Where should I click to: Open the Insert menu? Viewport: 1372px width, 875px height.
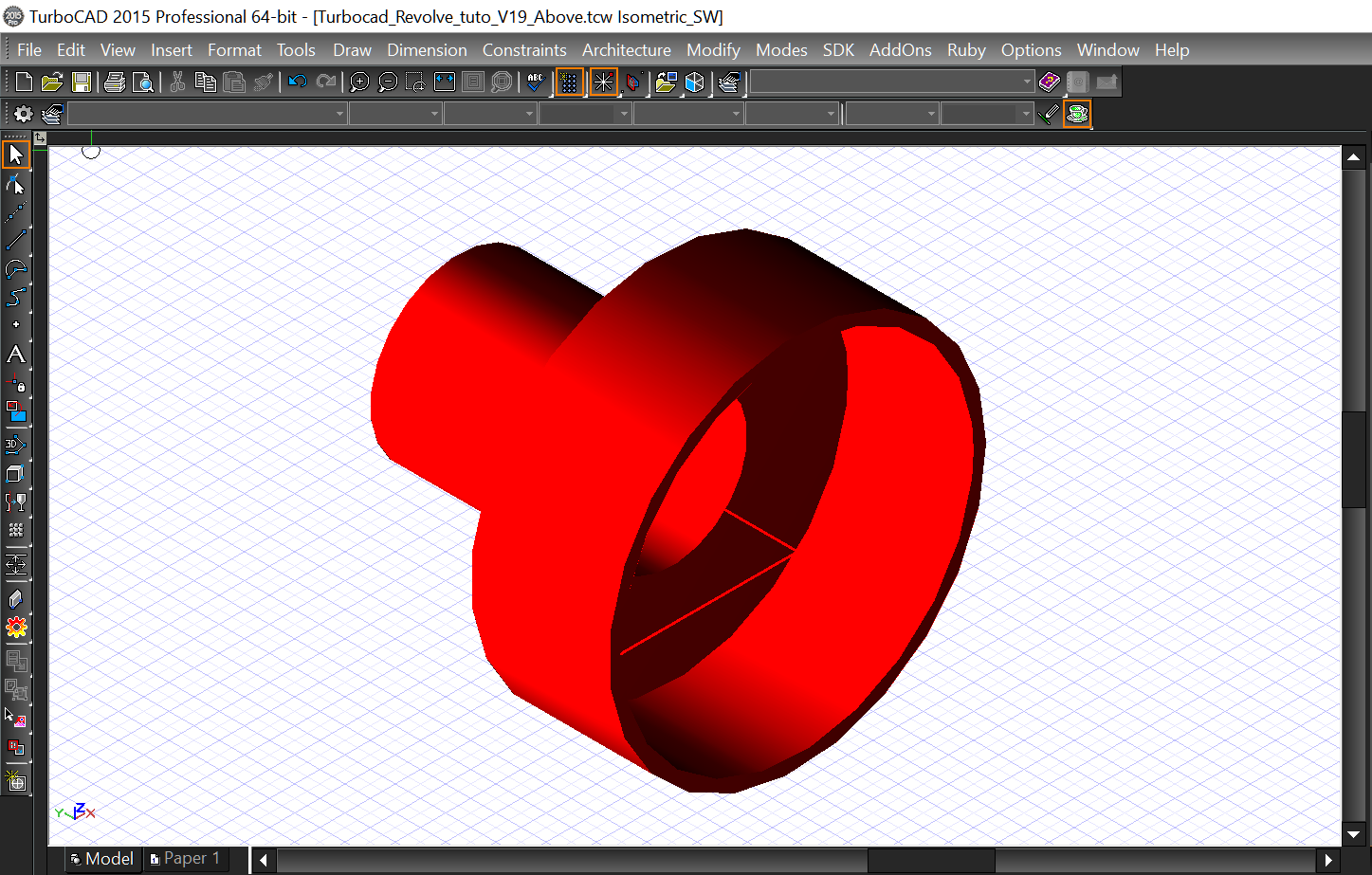coord(172,50)
